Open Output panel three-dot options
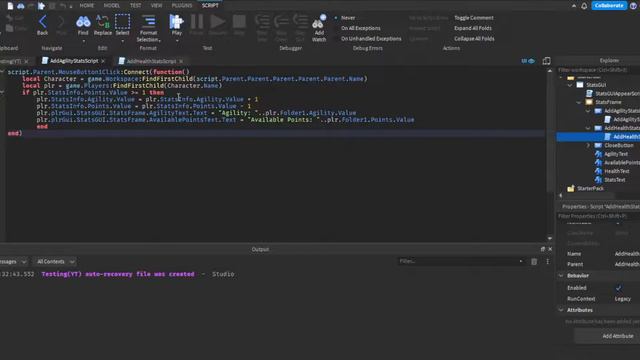The height and width of the screenshot is (360, 640). pyautogui.click(x=547, y=262)
